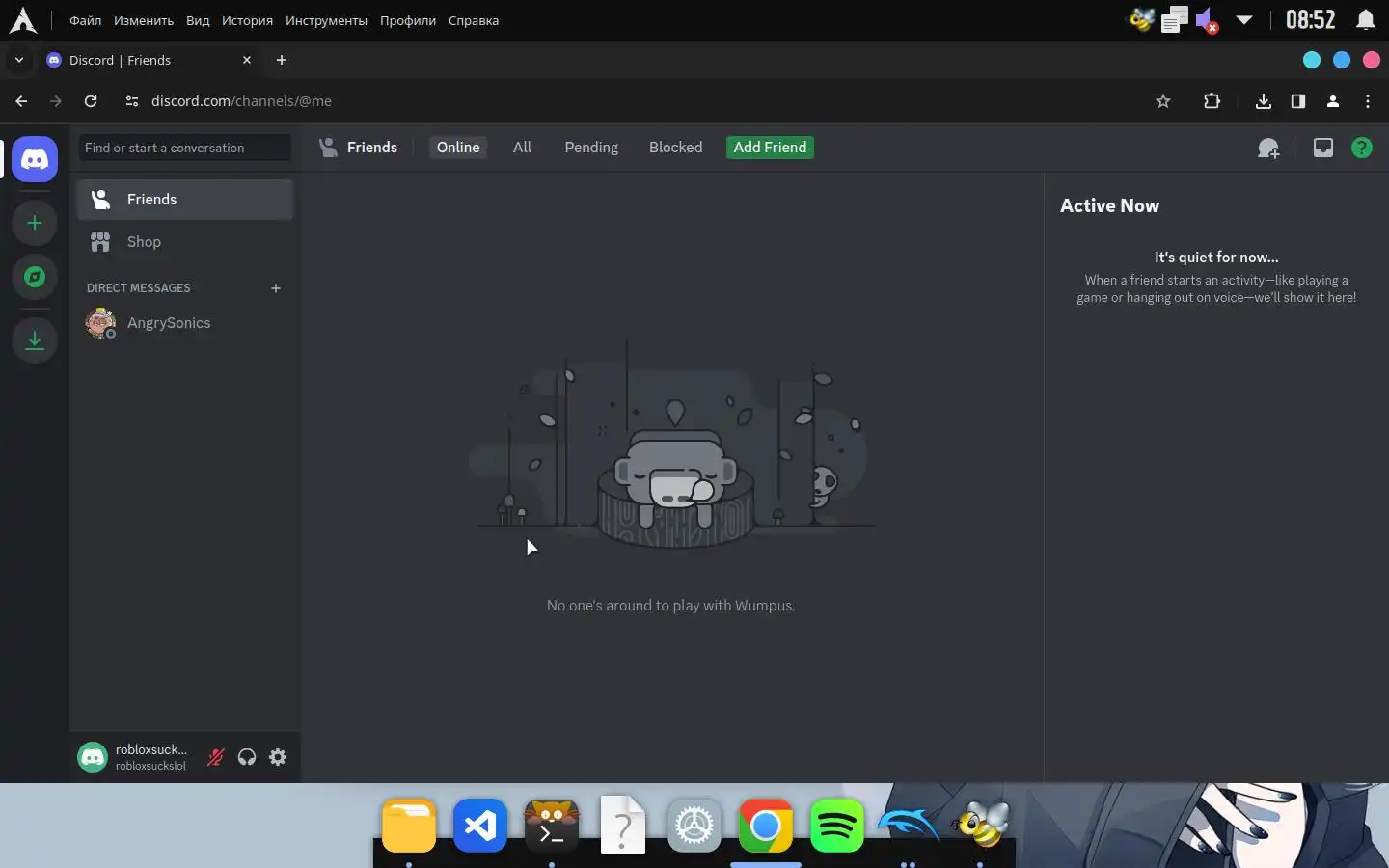Open muted volume tray icon
Screen dimensions: 1389x868
(1207, 20)
